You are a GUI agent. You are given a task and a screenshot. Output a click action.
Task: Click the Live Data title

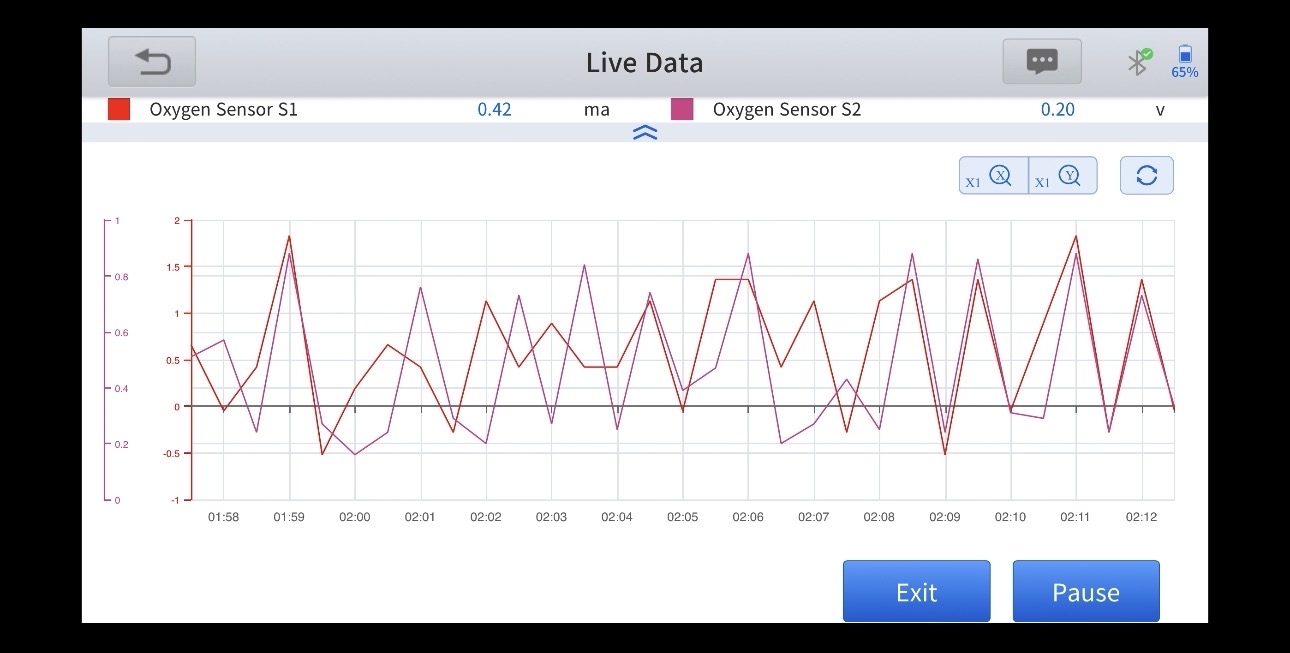pos(644,63)
